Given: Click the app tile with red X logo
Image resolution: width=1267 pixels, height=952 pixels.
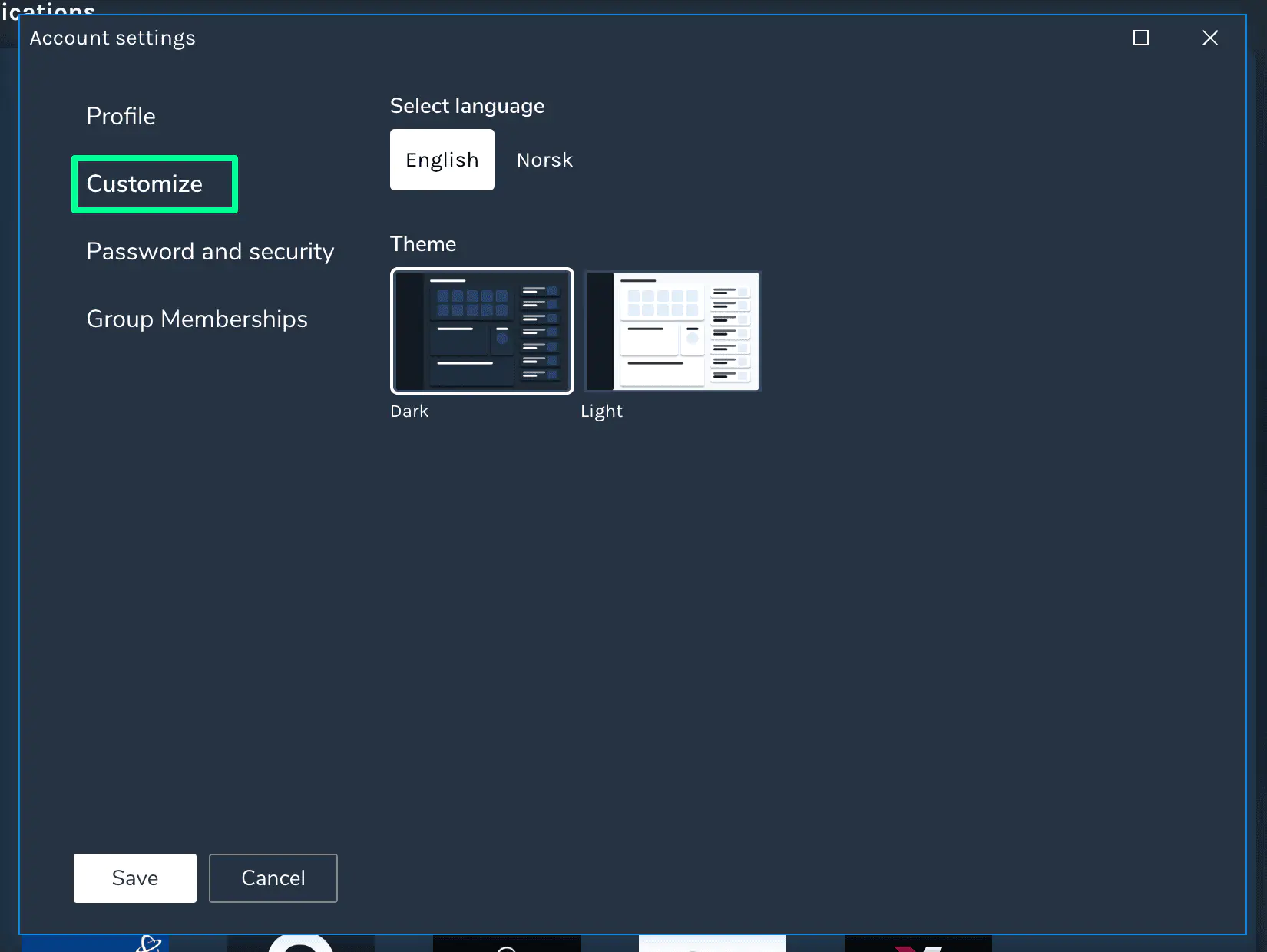Looking at the screenshot, I should click(x=918, y=944).
